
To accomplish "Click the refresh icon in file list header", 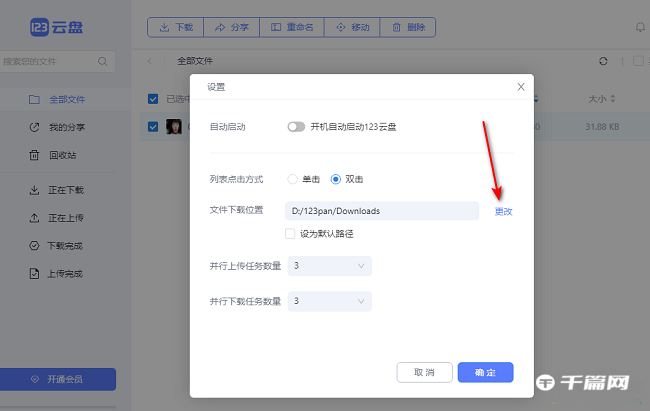I will 603,62.
